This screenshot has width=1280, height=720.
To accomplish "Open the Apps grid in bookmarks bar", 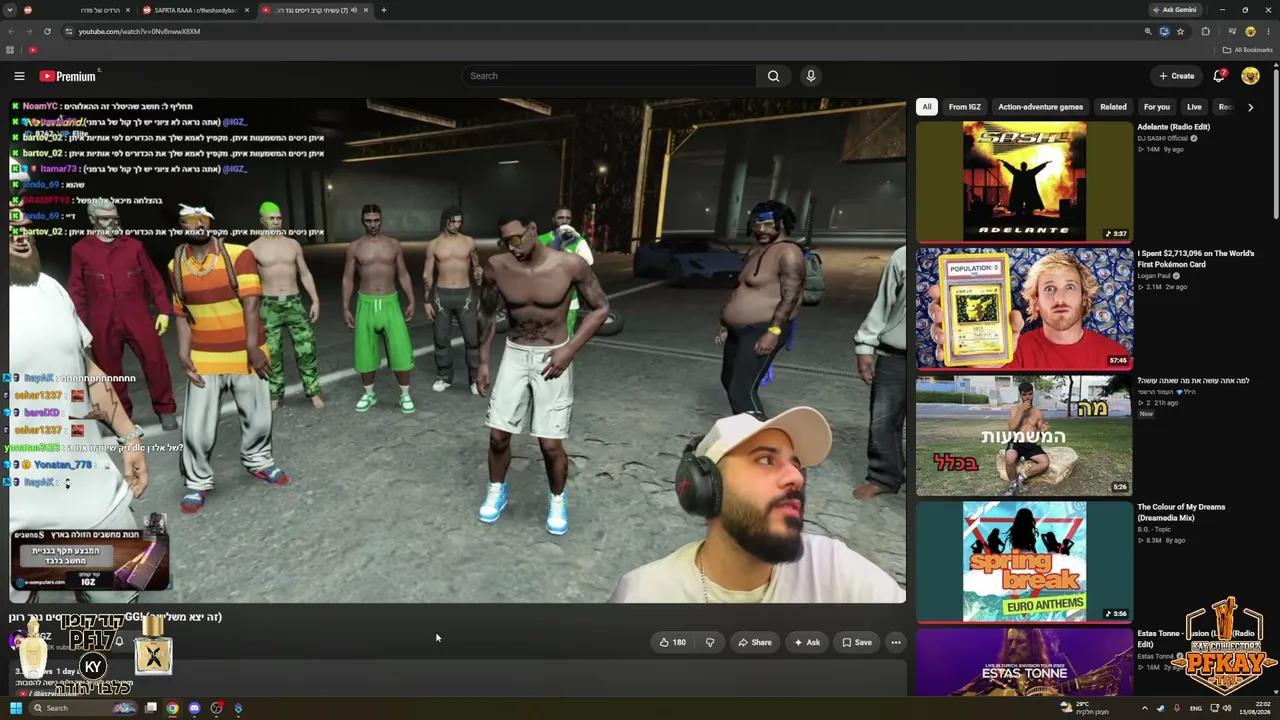I will pos(10,50).
